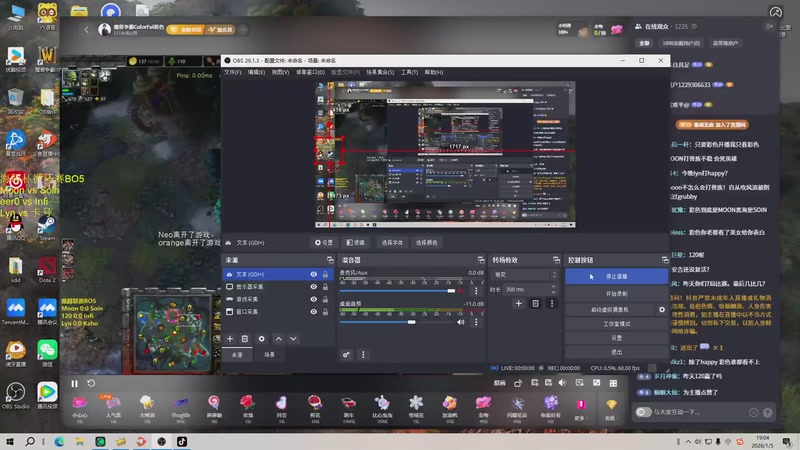This screenshot has width=800, height=450.
Task: Toggle the switch beside chat input
Action: [x=643, y=412]
